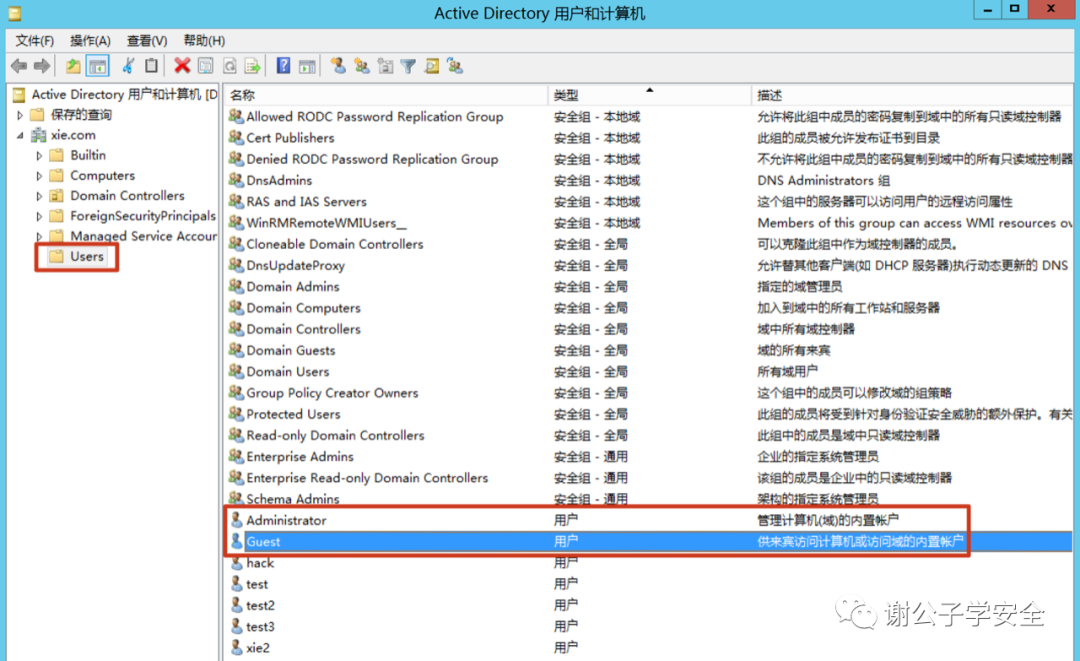Click the Back arrow toolbar icon

[x=19, y=66]
